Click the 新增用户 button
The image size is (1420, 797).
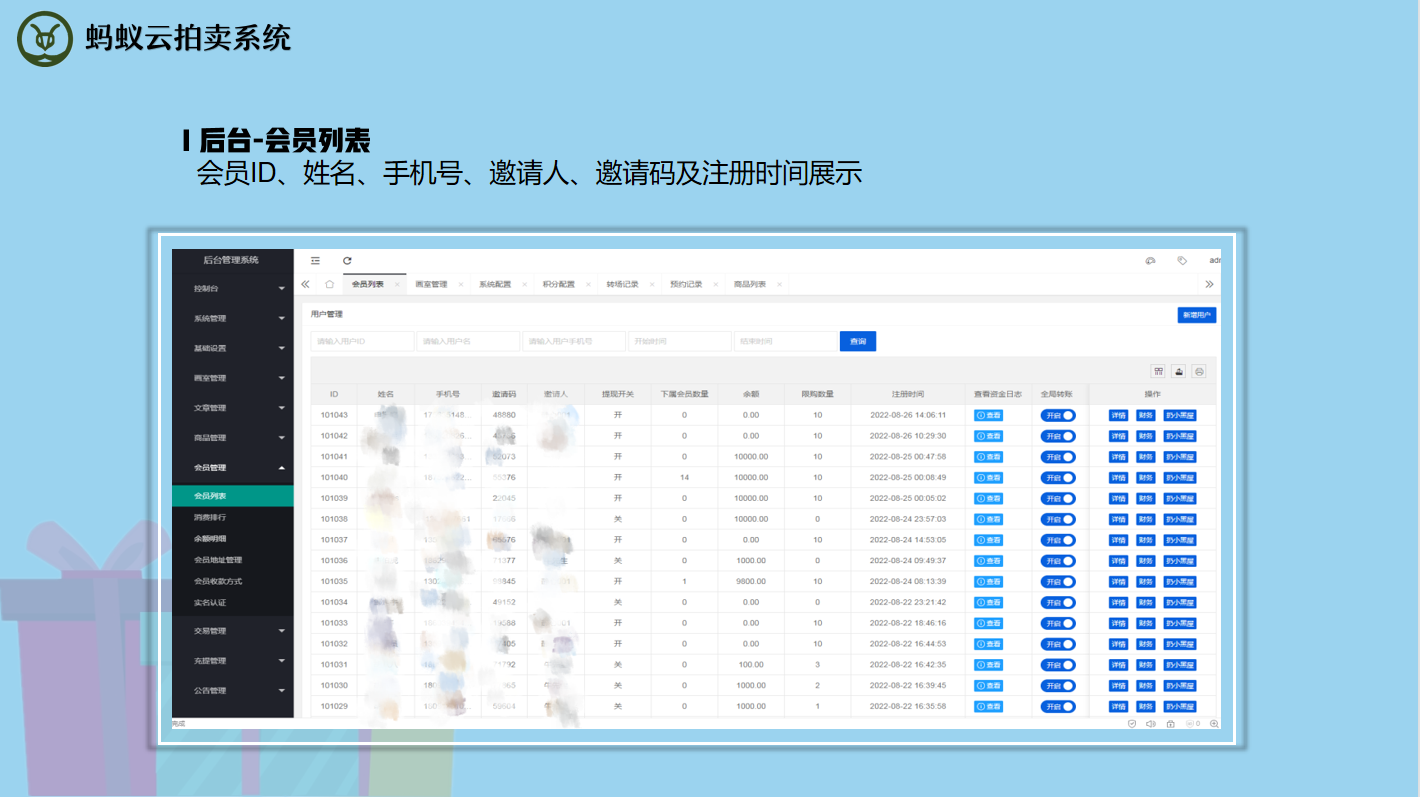pyautogui.click(x=1196, y=316)
